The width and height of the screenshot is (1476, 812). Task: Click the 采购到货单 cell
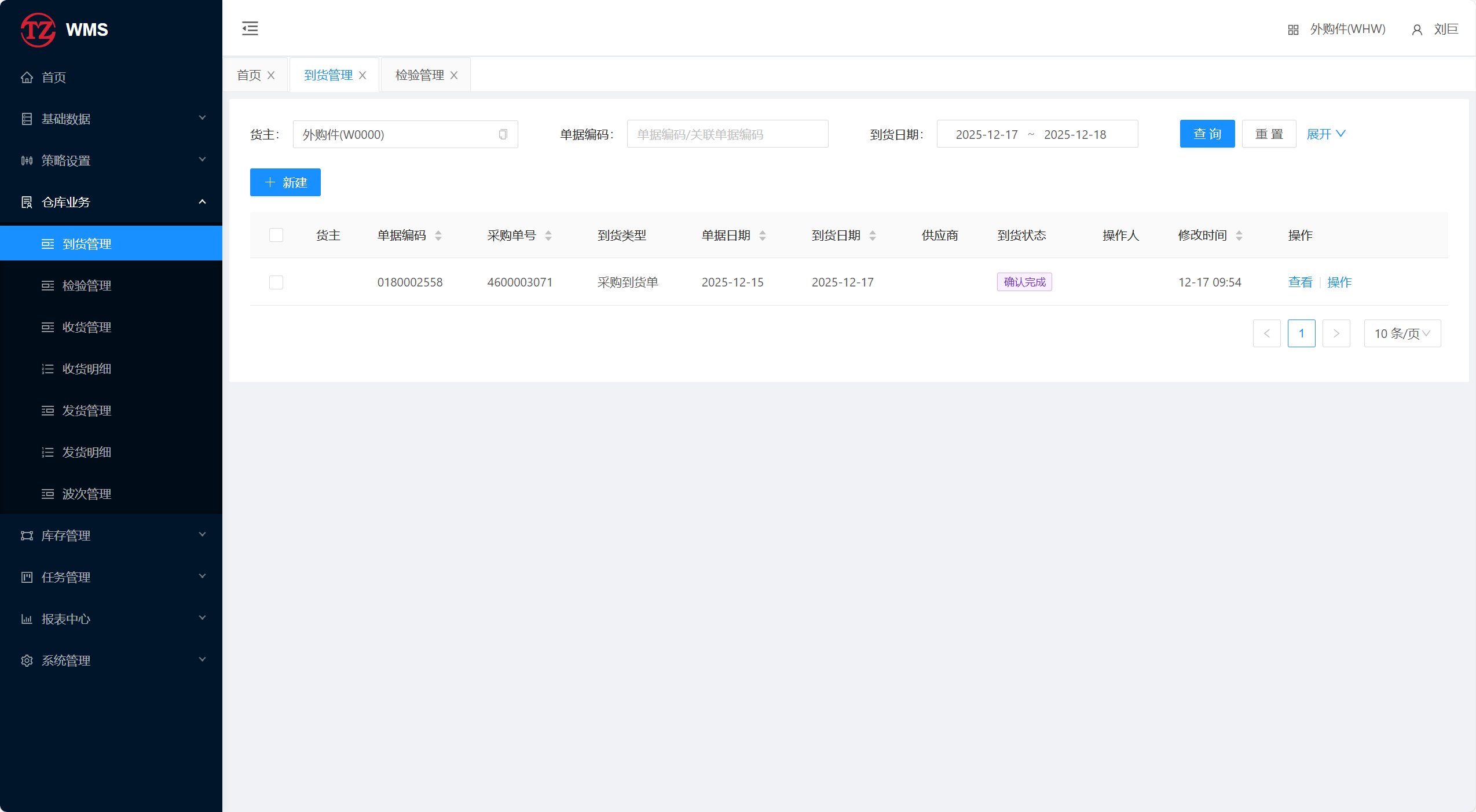click(628, 282)
